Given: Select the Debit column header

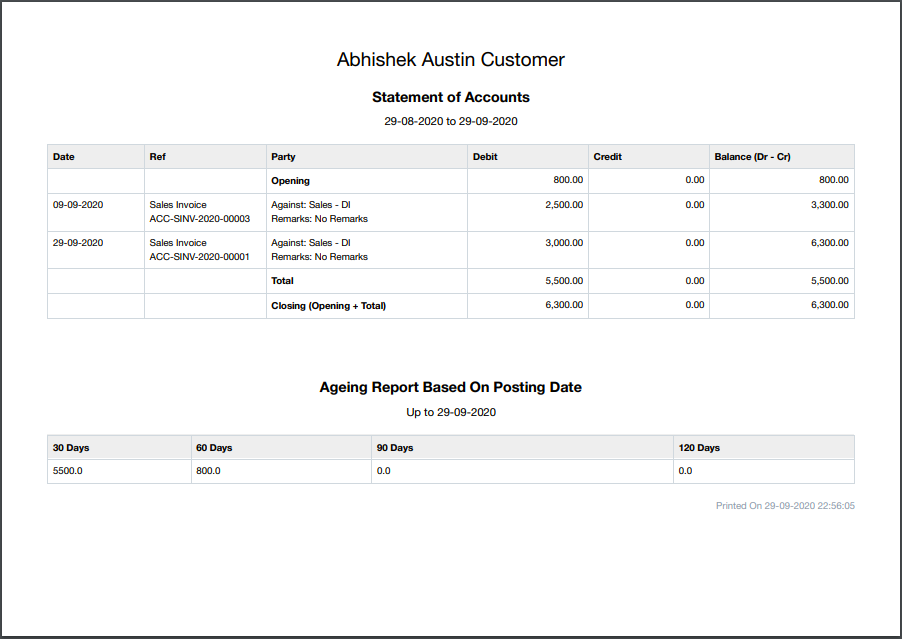Looking at the screenshot, I should pos(485,157).
